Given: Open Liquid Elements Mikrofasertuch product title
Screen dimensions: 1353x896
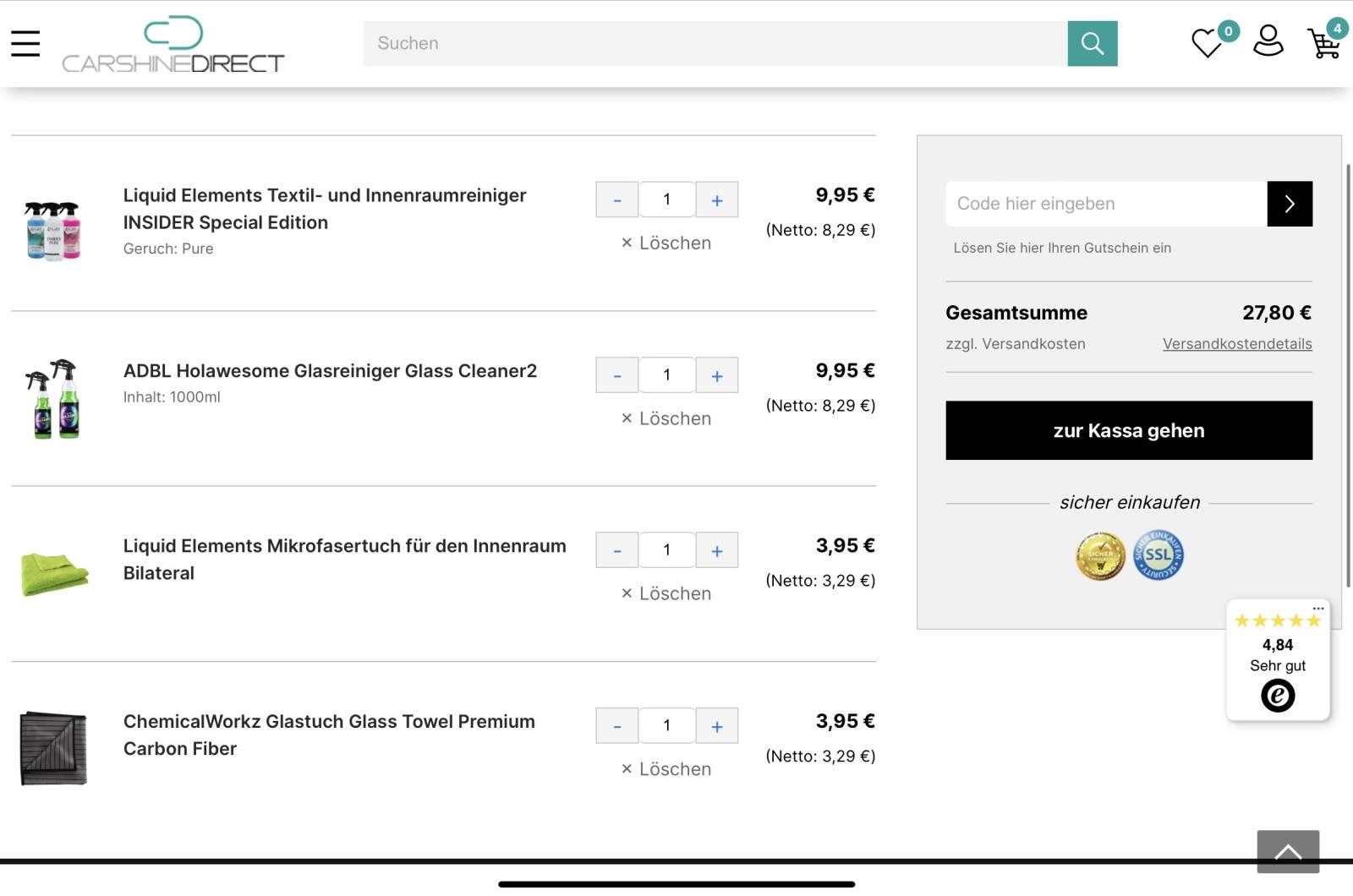Looking at the screenshot, I should click(345, 560).
